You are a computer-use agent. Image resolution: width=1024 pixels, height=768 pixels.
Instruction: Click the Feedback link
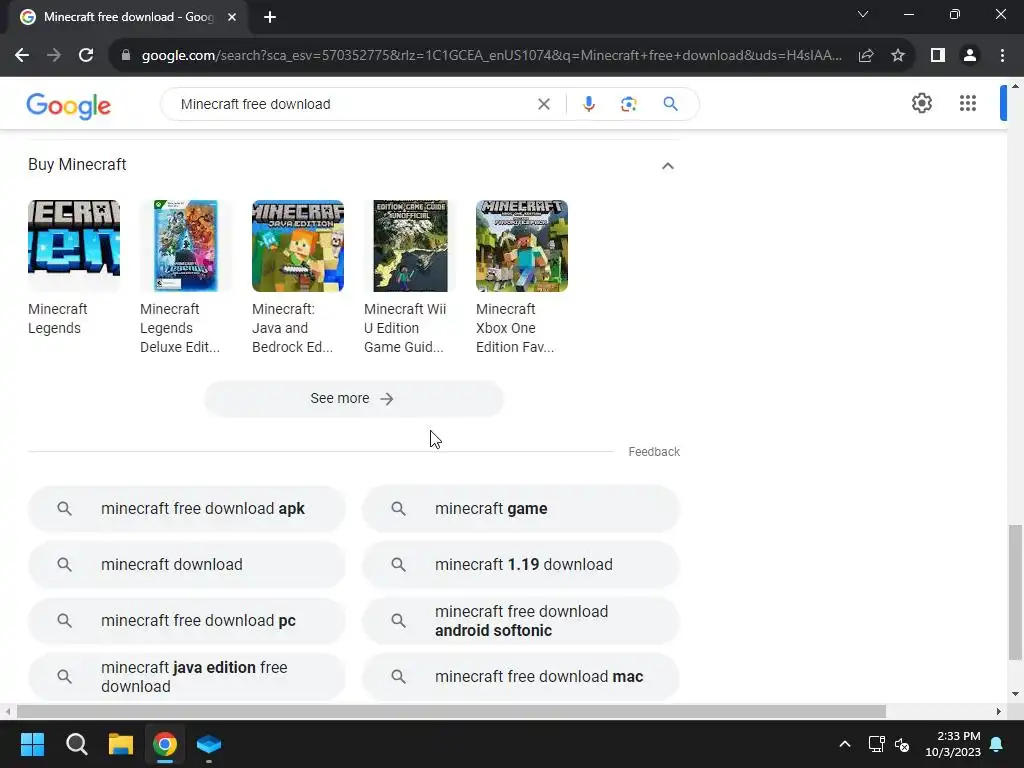(x=654, y=452)
